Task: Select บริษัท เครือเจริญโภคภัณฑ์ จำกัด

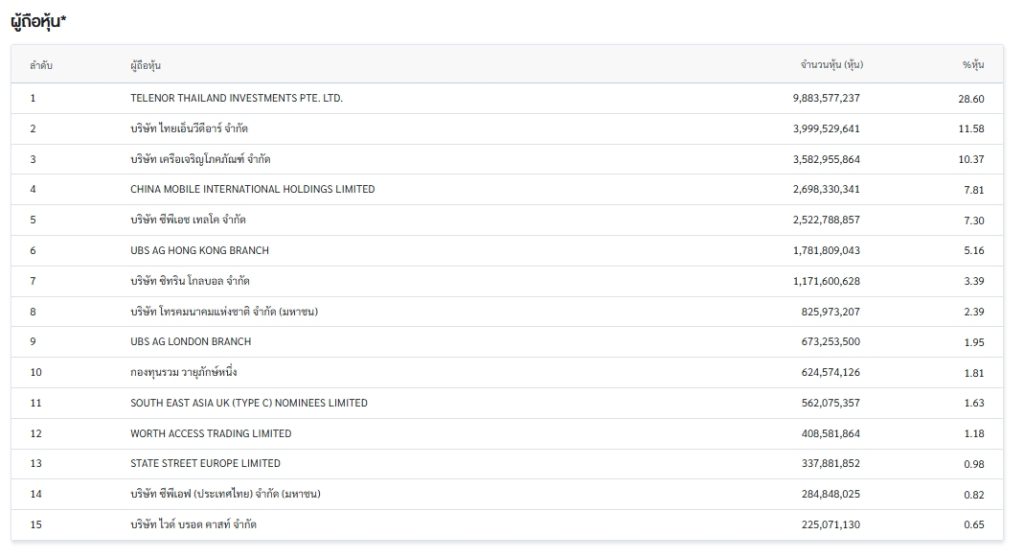Action: 200,159
